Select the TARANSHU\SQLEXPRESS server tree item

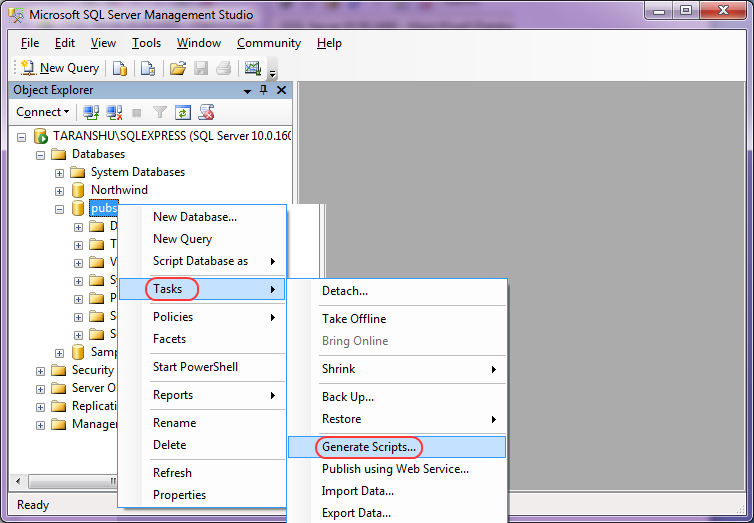pos(172,136)
